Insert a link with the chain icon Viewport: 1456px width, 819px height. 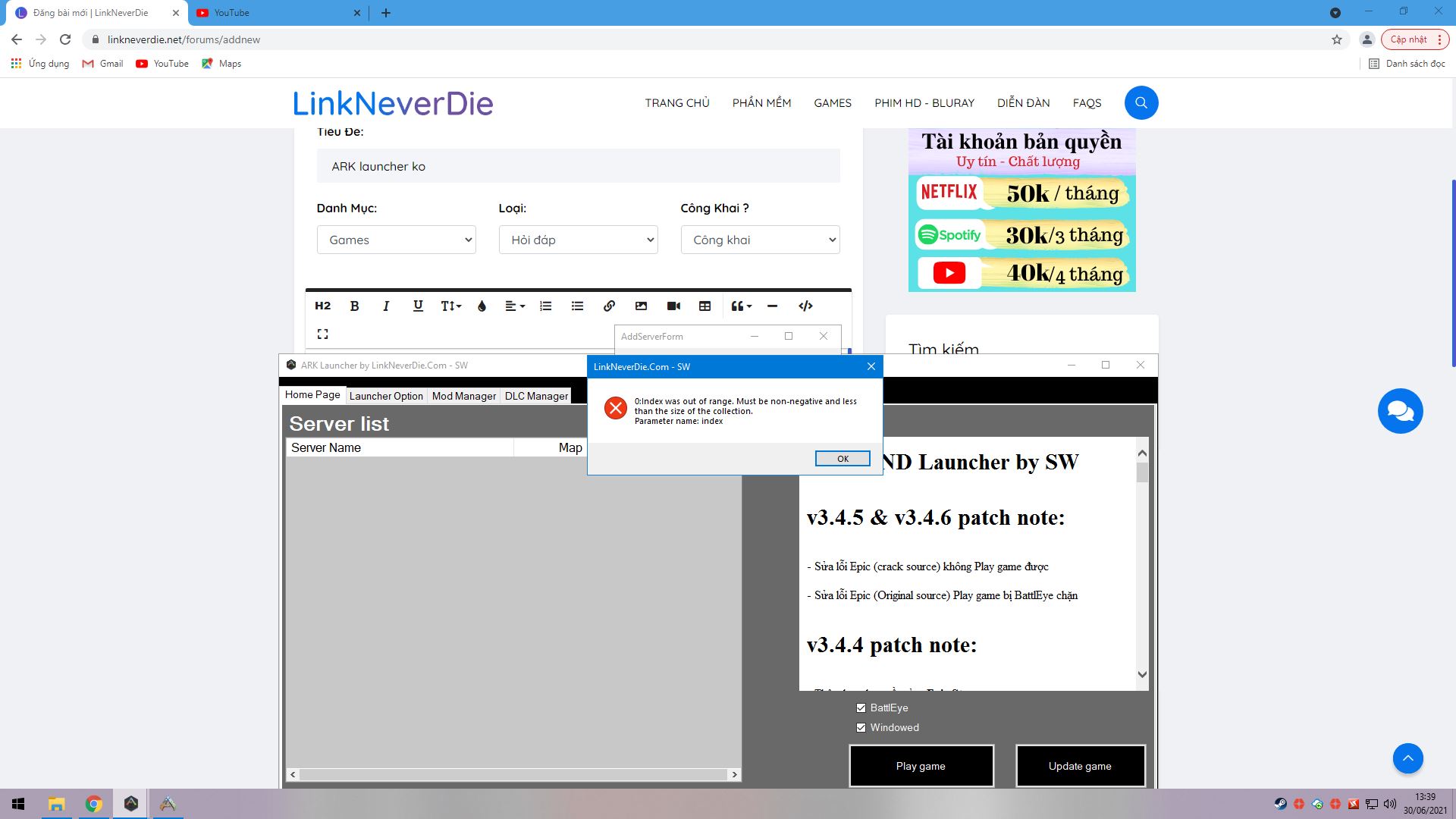coord(609,306)
